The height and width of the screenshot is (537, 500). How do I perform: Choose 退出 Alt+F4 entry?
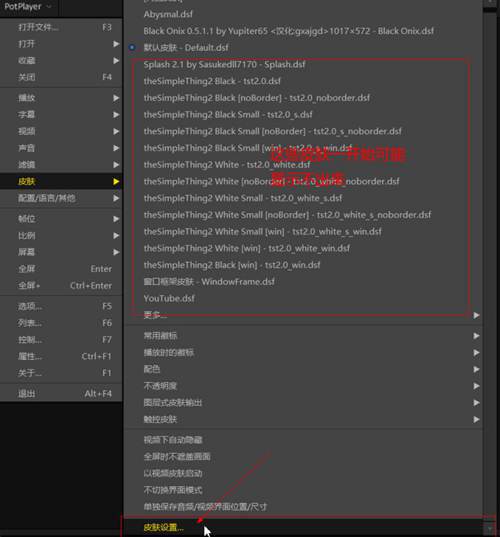[61, 394]
